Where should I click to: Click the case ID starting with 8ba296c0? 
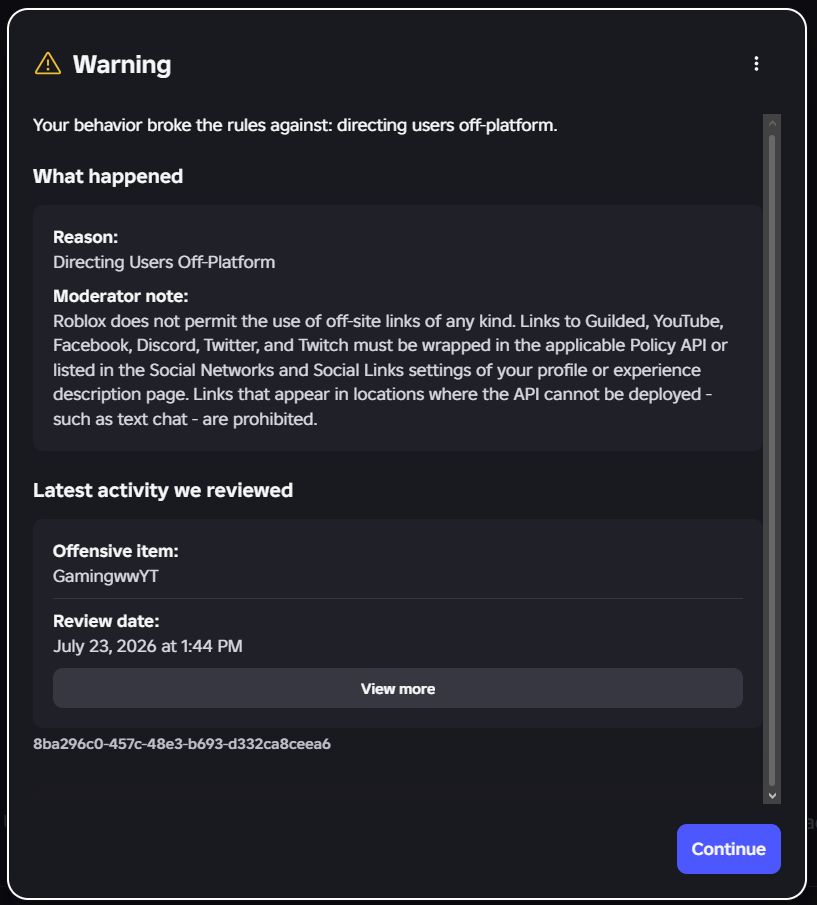(x=182, y=743)
